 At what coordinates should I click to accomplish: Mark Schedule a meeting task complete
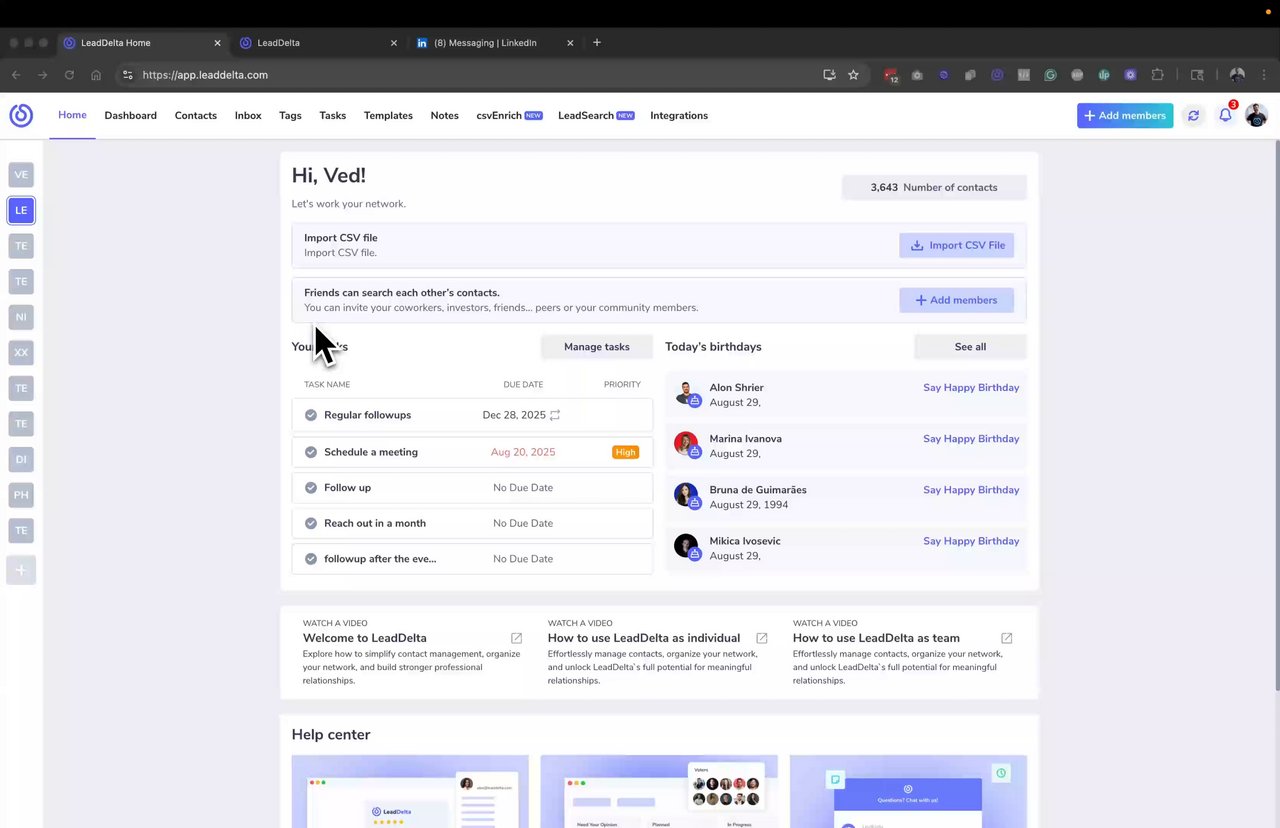click(311, 452)
